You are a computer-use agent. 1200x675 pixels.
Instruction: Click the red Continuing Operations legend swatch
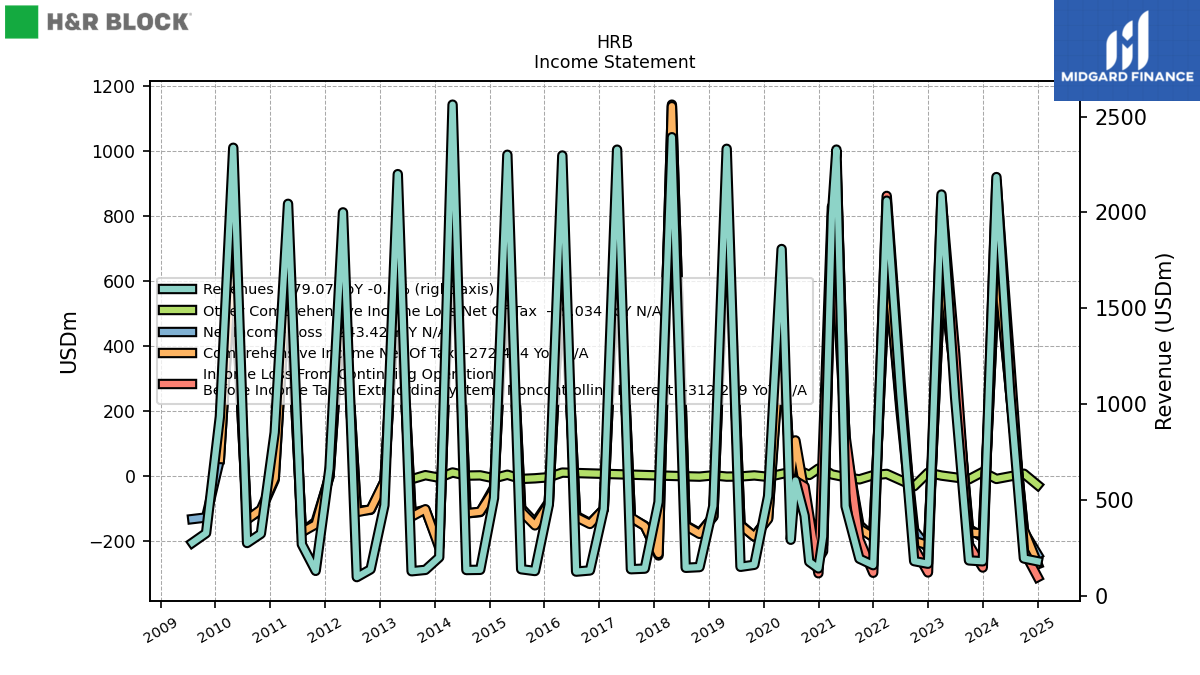coord(177,382)
